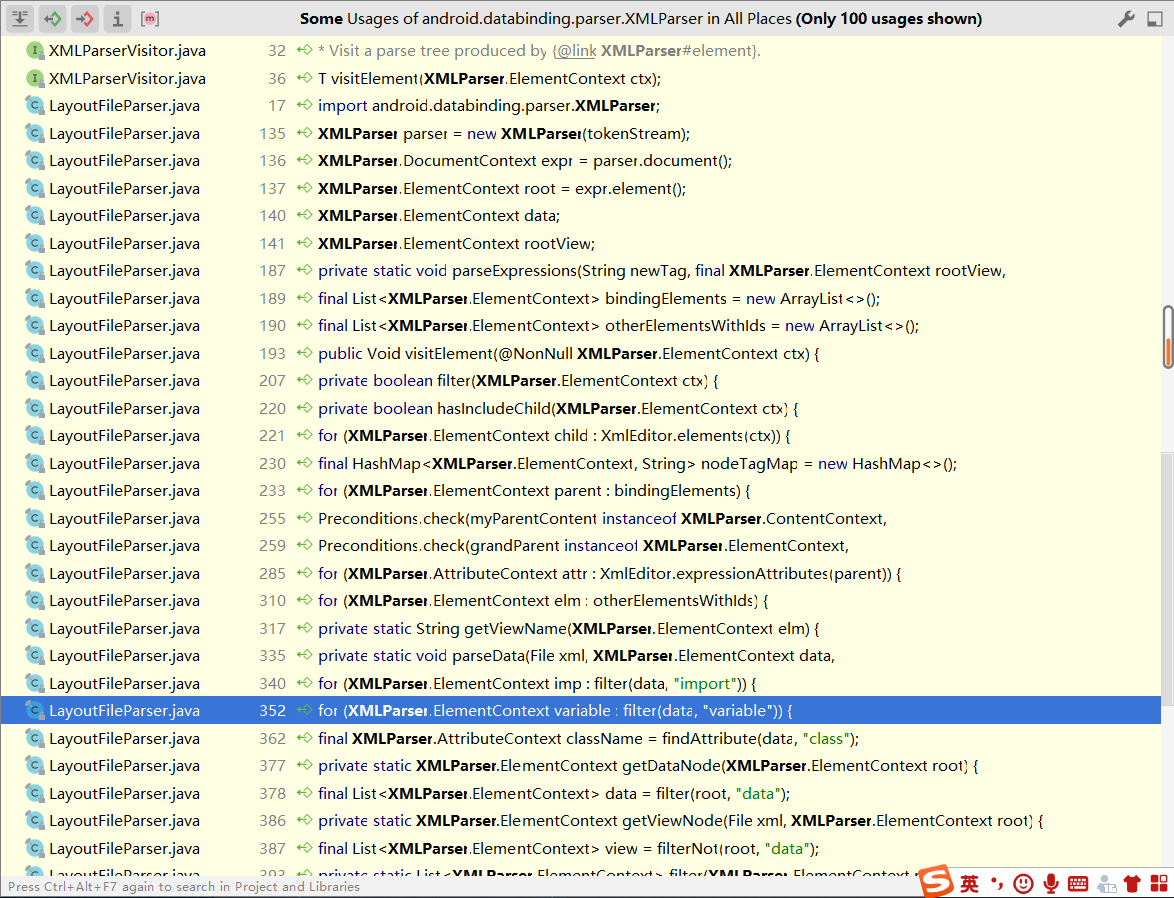Open Sogou emoji picker icon
The height and width of the screenshot is (898, 1174).
1022,883
